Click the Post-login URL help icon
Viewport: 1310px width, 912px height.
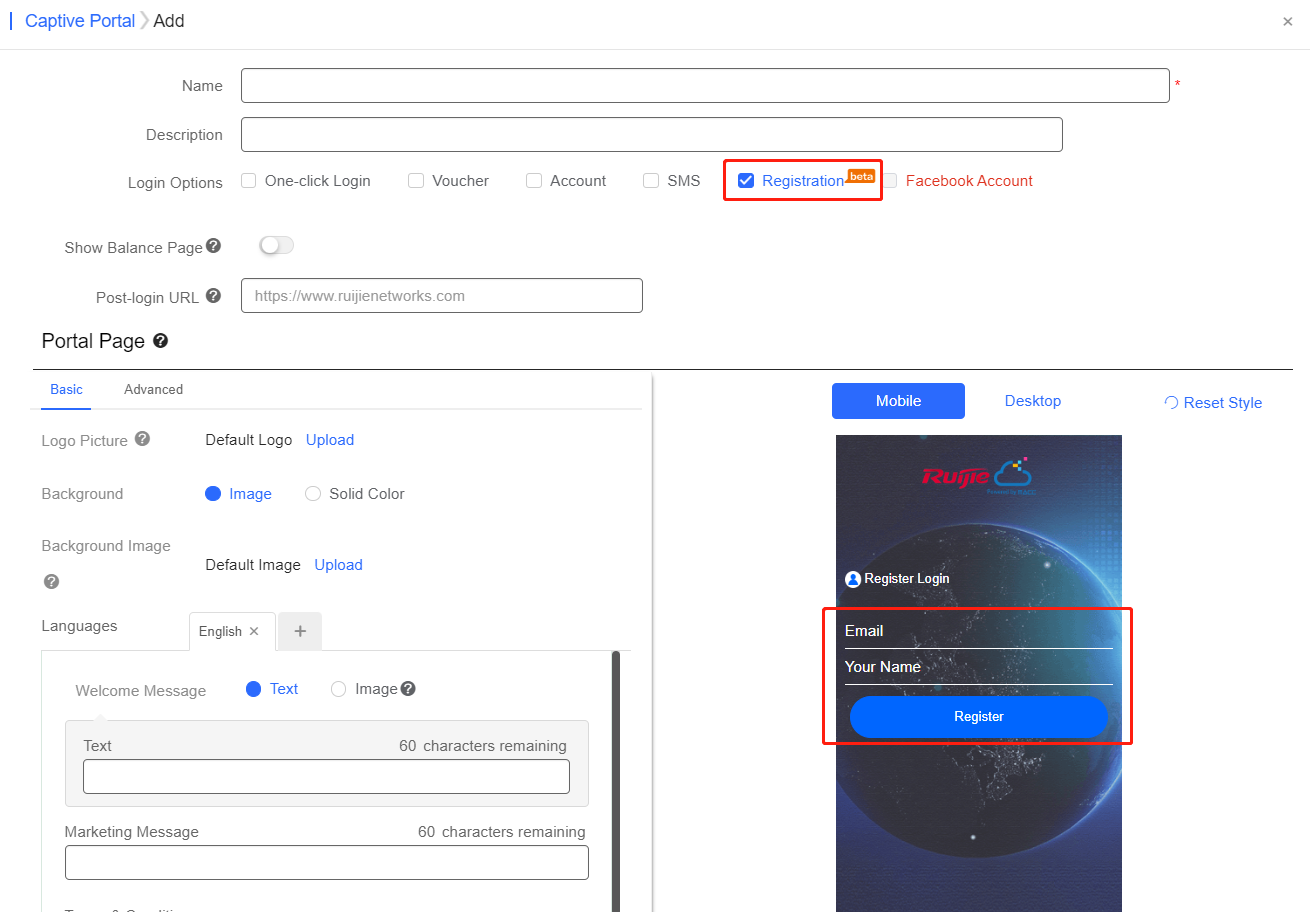[214, 296]
